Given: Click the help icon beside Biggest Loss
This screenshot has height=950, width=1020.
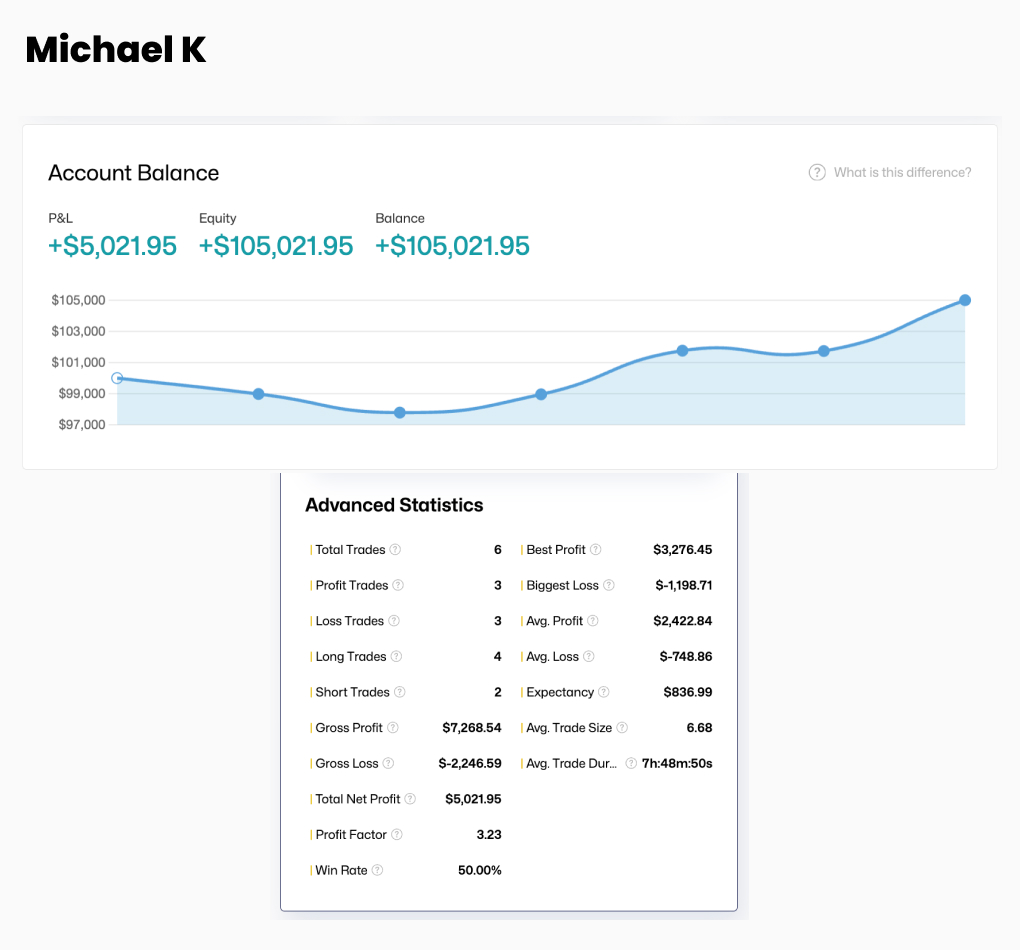Looking at the screenshot, I should (609, 586).
